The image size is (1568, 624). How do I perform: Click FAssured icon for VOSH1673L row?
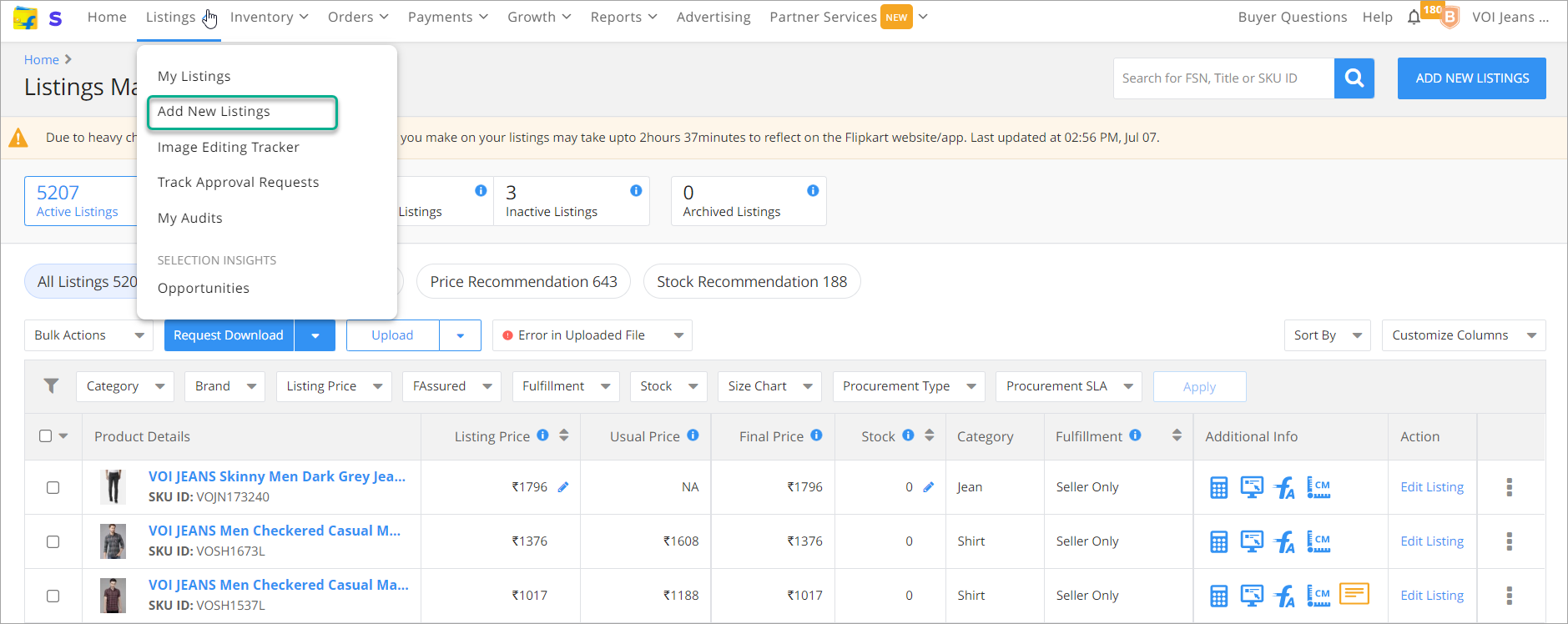click(x=1284, y=541)
